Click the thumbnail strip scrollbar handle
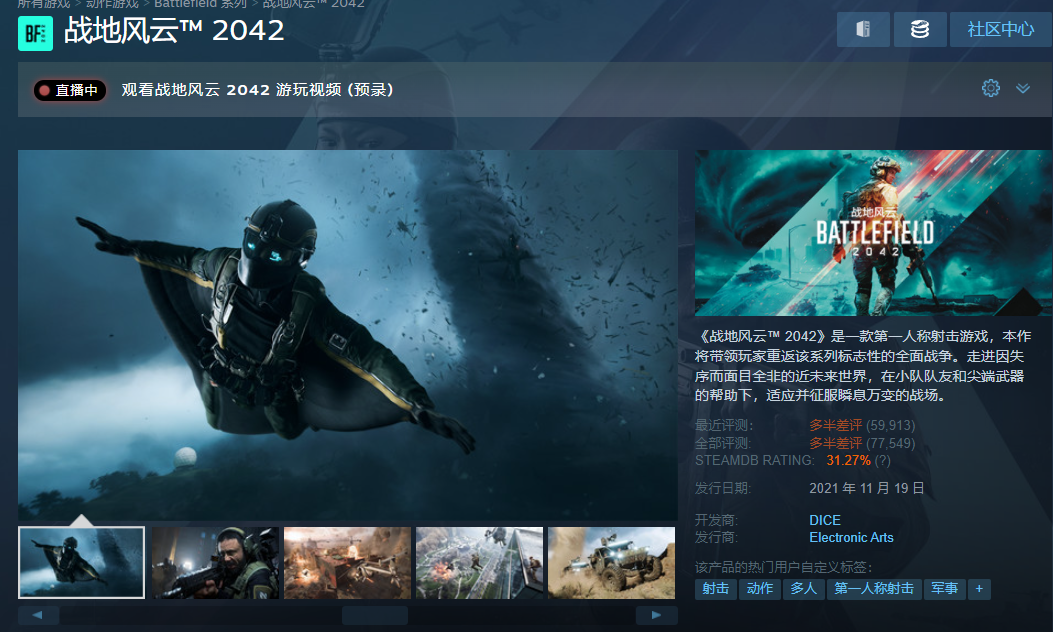1053x632 pixels. [x=375, y=615]
